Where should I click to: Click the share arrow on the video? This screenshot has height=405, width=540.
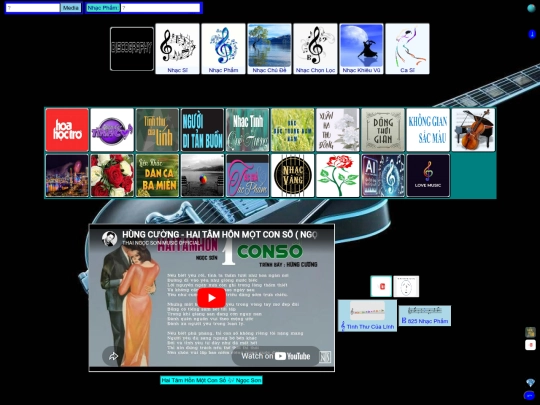(113, 356)
